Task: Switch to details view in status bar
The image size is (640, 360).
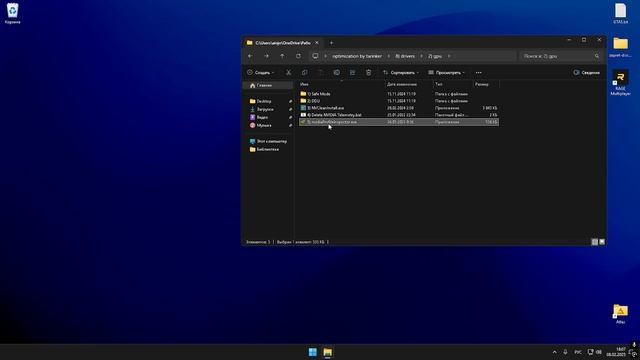Action: [x=595, y=242]
